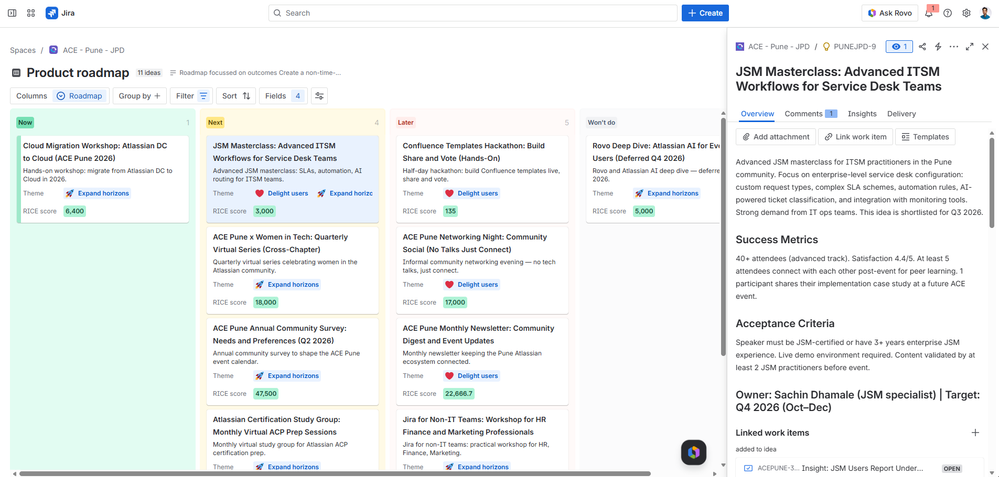
Task: Open ACE Pune x Women in Tech card
Action: 292,270
